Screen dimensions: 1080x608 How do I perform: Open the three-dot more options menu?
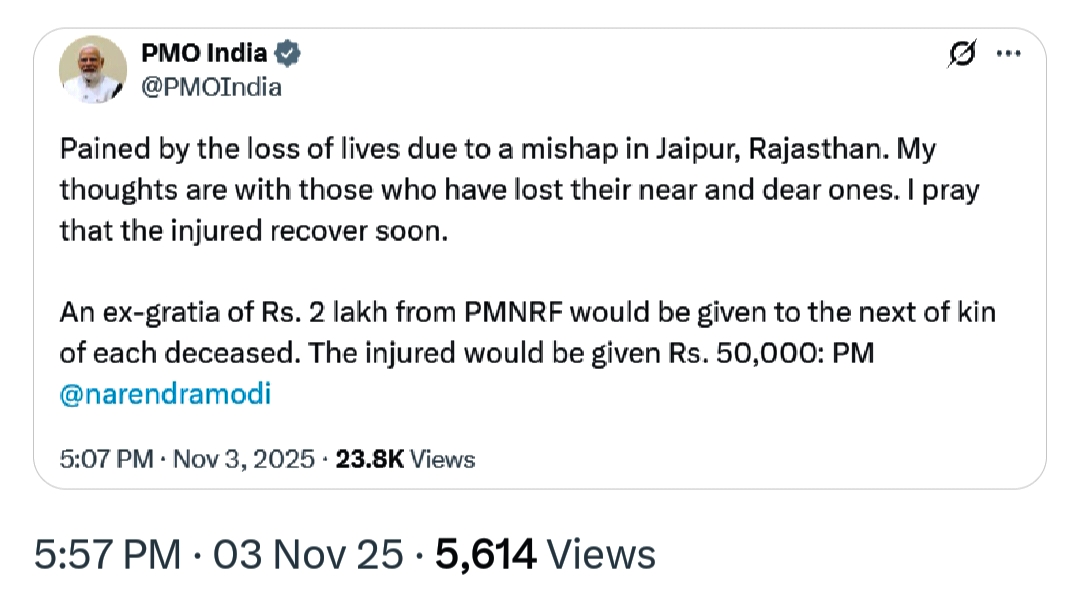1009,56
